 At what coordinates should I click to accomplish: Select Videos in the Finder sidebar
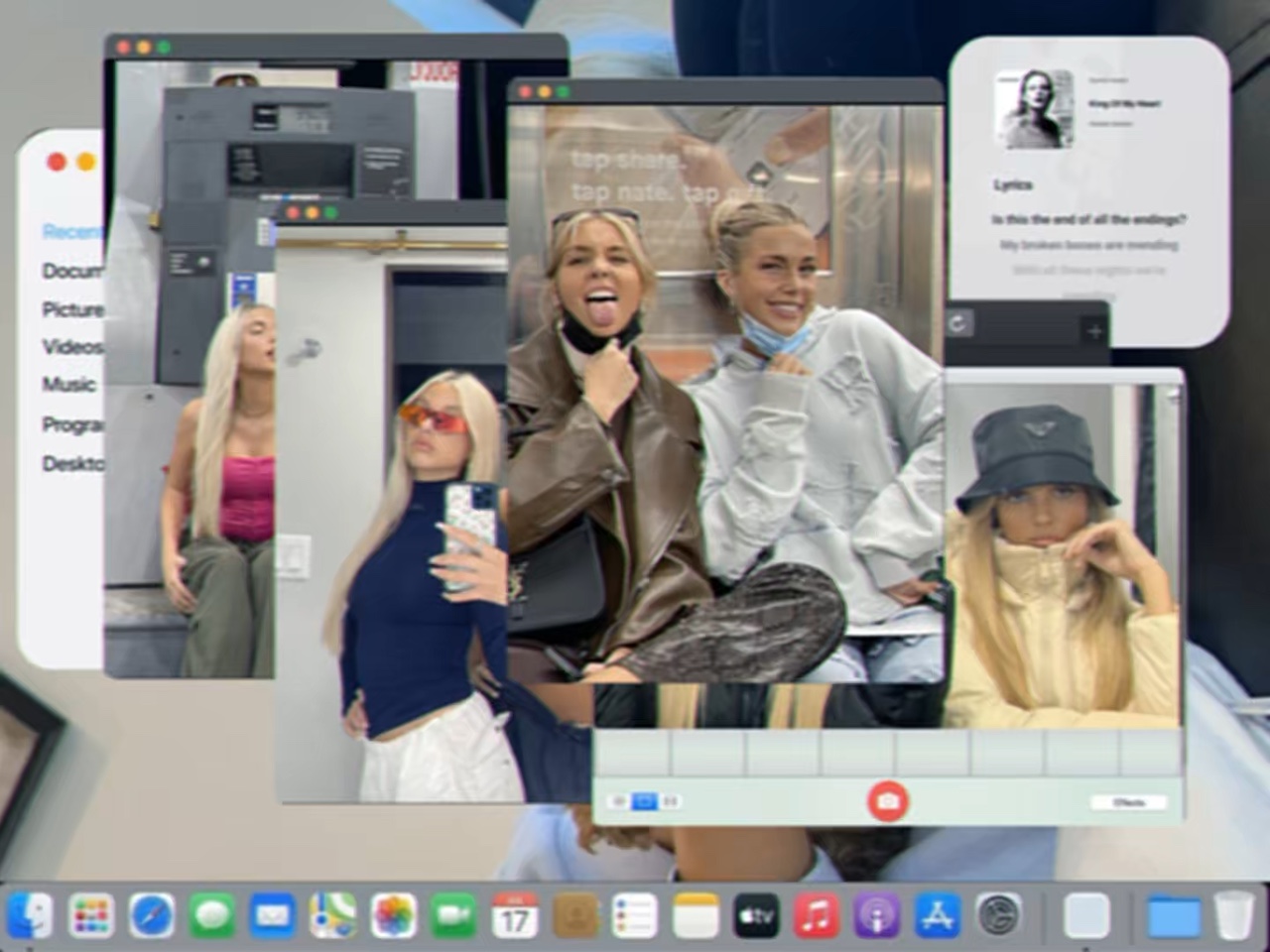click(x=71, y=346)
